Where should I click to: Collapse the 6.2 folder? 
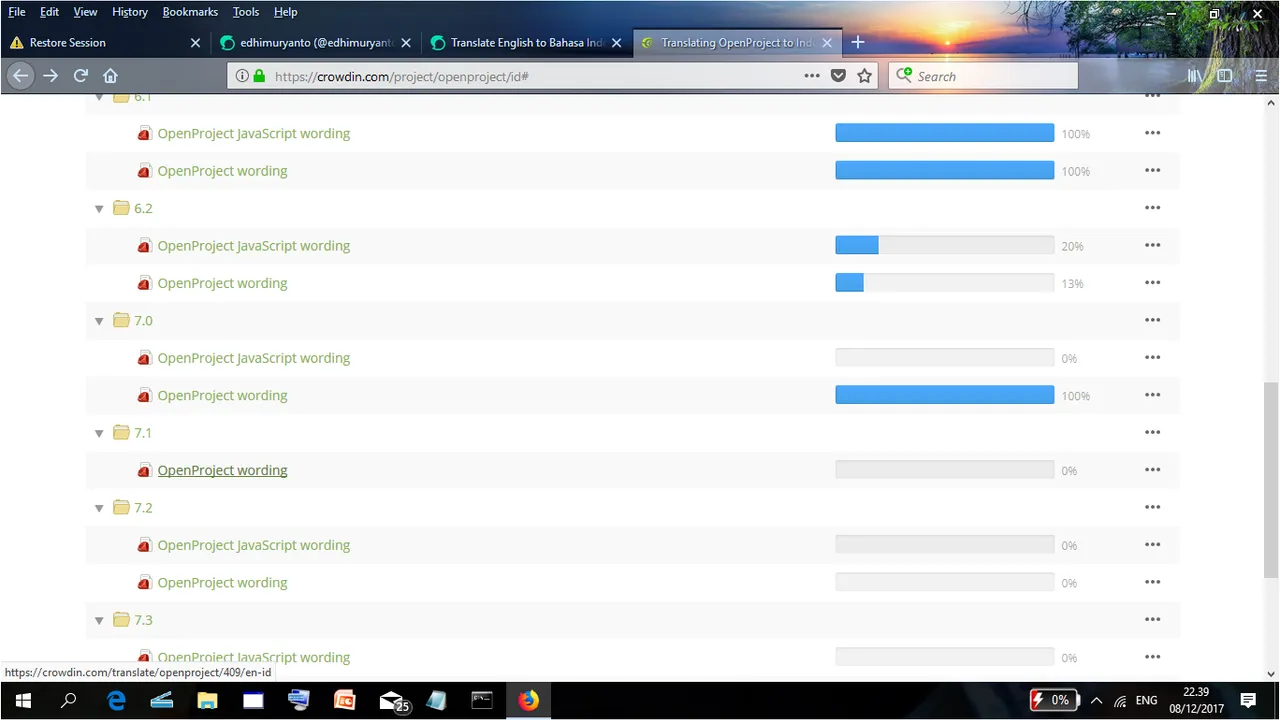point(99,209)
